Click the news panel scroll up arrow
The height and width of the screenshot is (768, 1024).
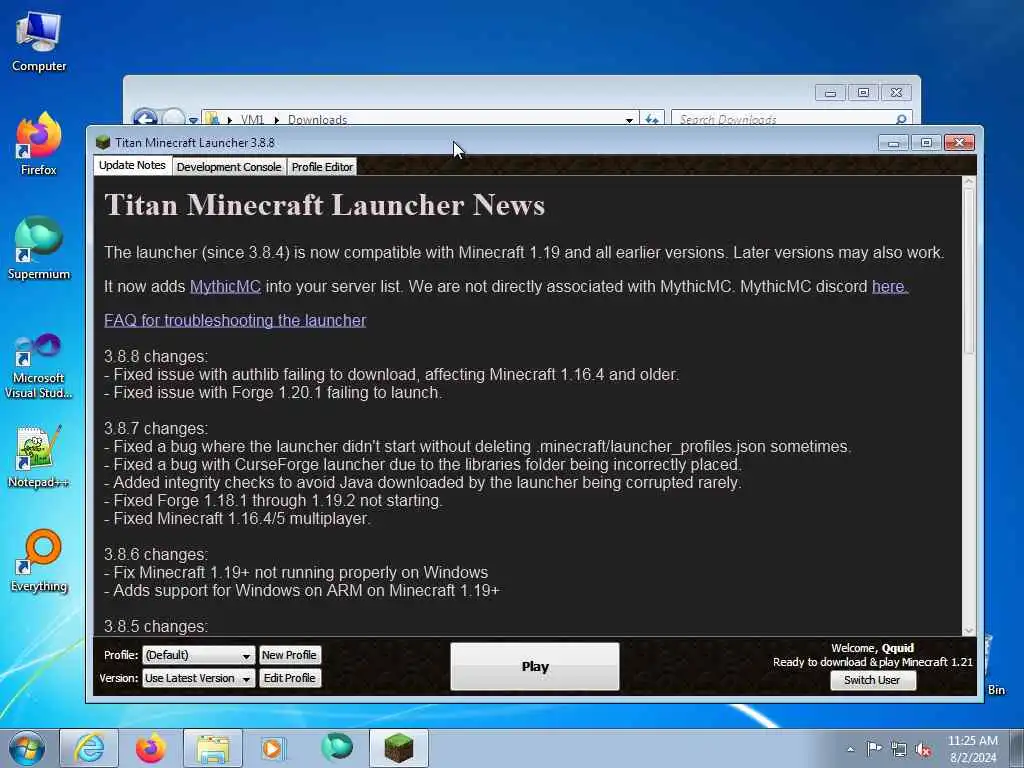tap(968, 182)
